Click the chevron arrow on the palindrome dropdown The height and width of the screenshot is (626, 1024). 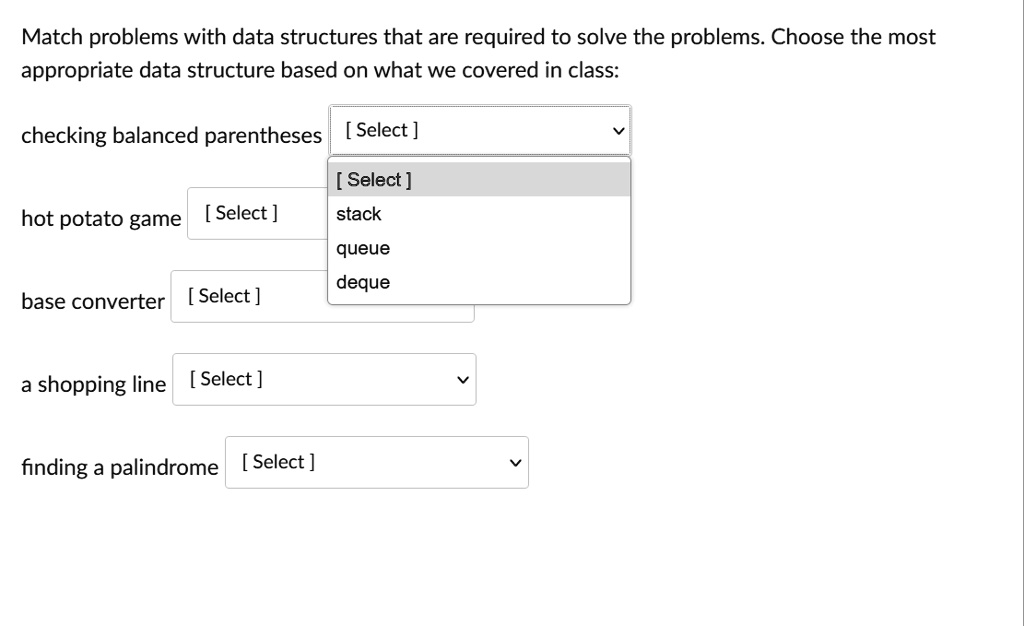pos(515,463)
